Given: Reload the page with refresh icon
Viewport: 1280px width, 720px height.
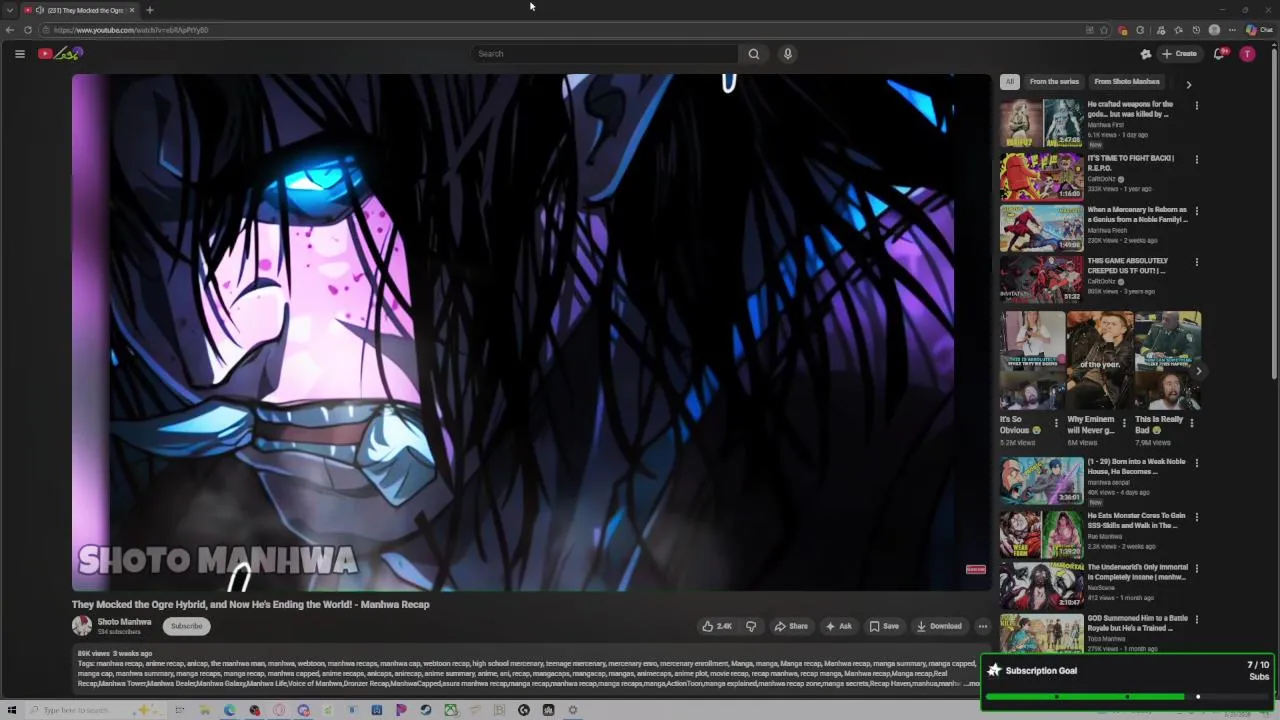Looking at the screenshot, I should pos(28,30).
